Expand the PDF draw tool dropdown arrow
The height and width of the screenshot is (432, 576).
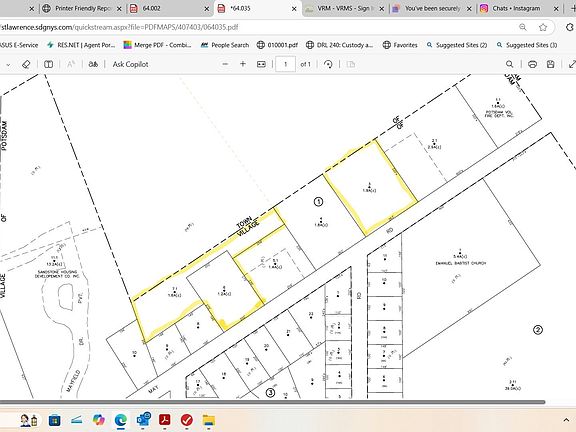point(8,65)
